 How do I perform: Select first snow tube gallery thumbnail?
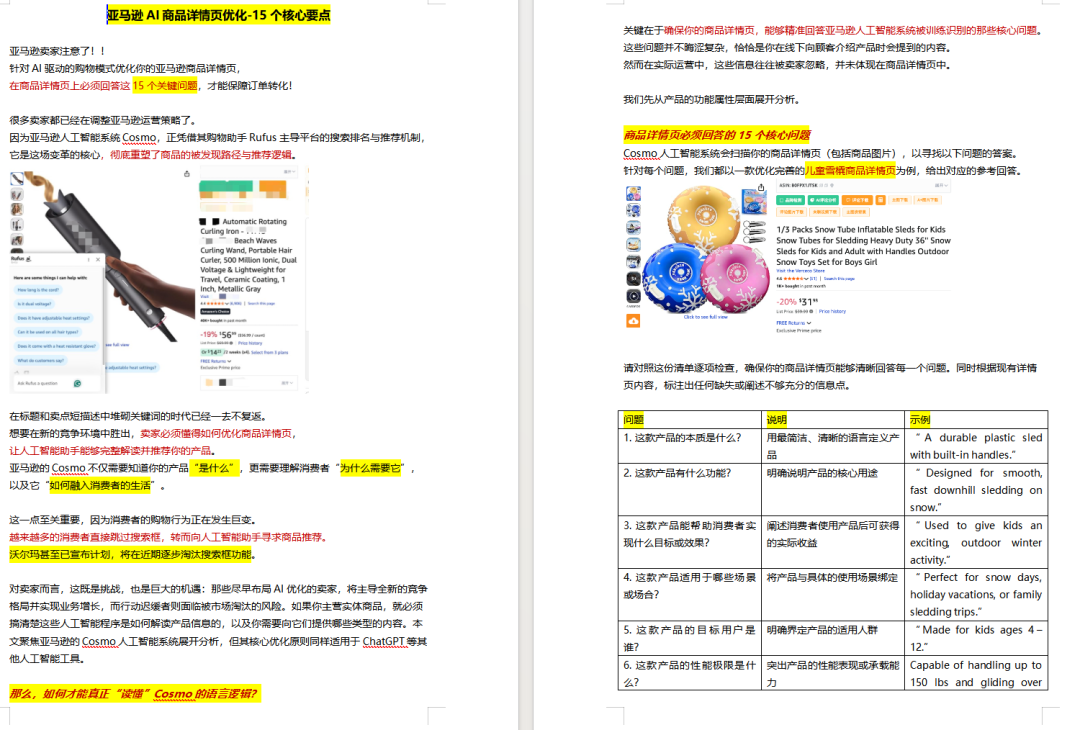point(633,193)
